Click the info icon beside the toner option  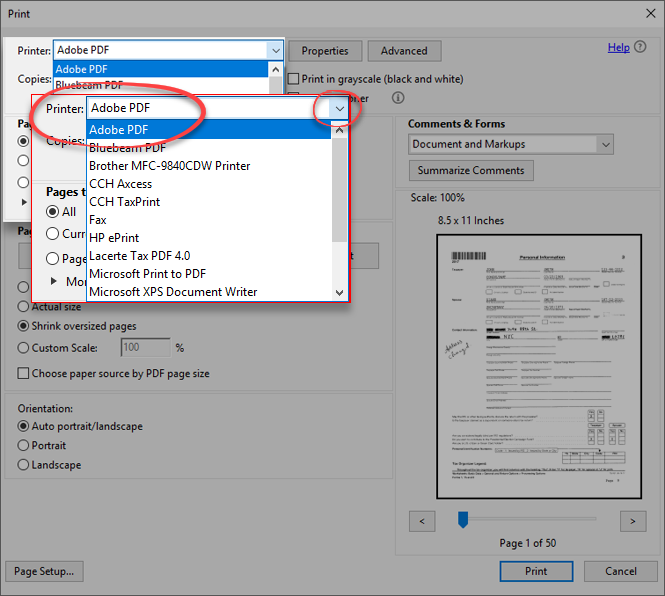pyautogui.click(x=398, y=98)
